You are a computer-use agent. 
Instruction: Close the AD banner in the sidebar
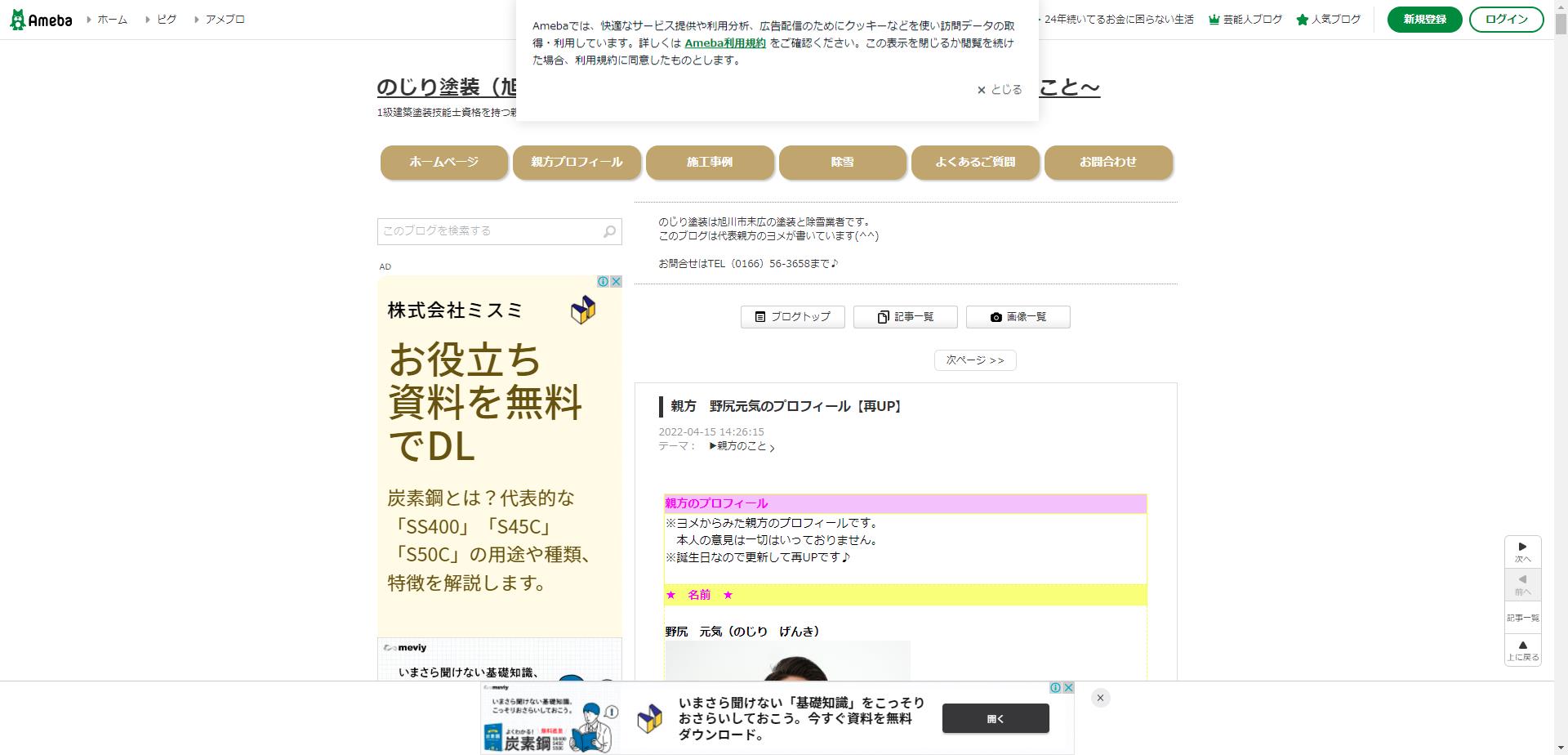click(x=615, y=281)
